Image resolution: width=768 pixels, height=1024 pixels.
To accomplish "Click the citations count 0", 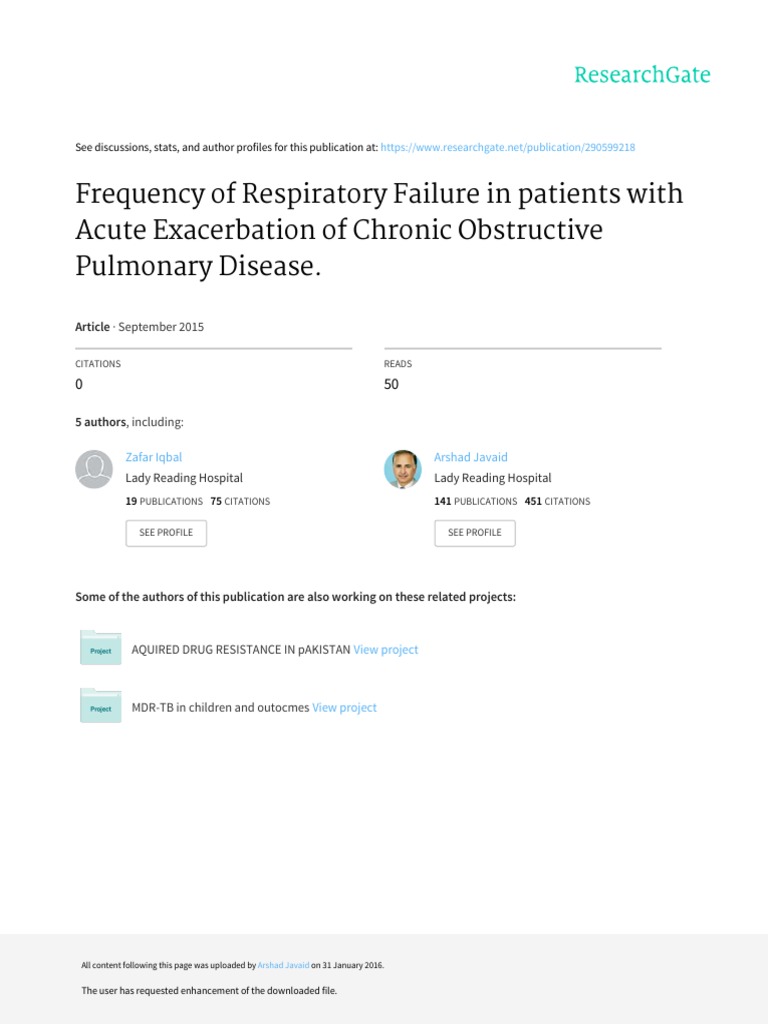I will click(79, 384).
